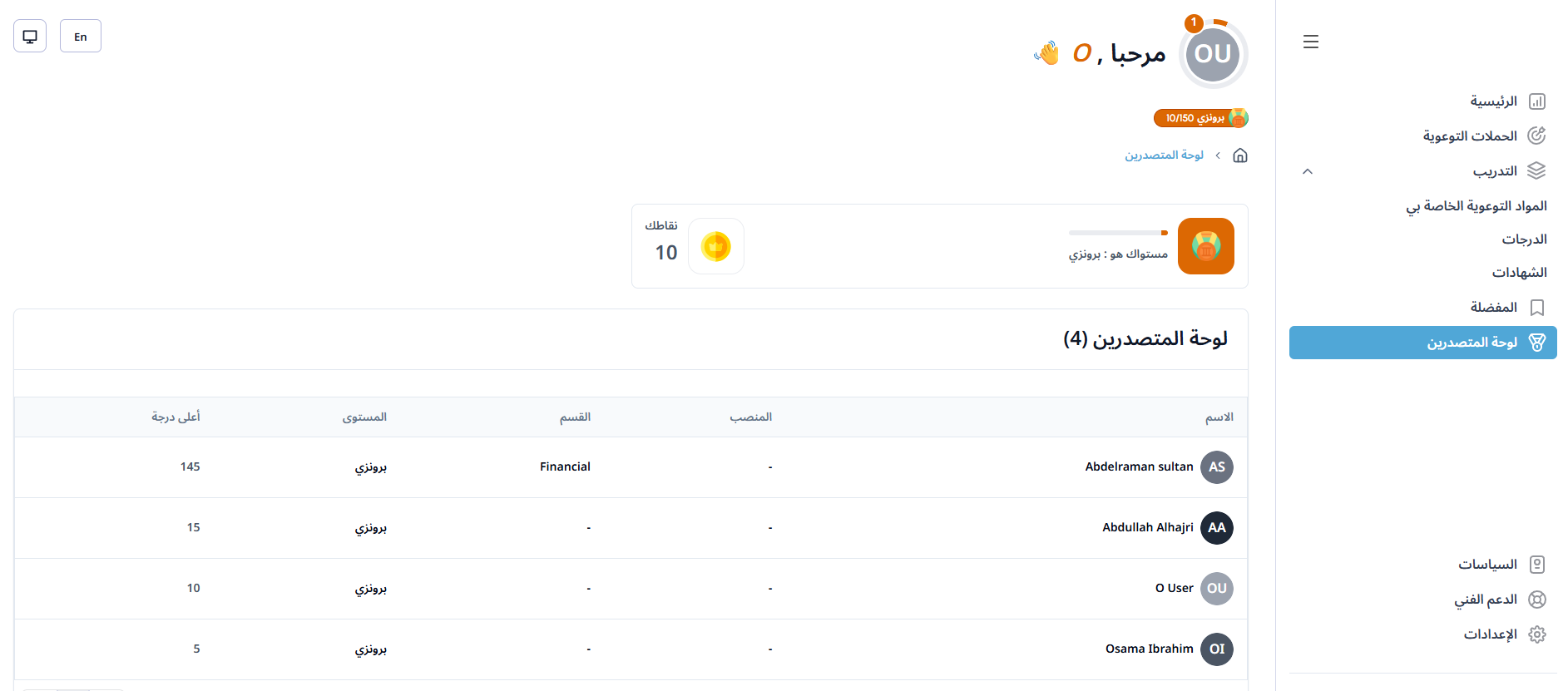Screen dimensions: 1568x691
Task: Open the hamburger menu icon
Action: pos(1311,42)
